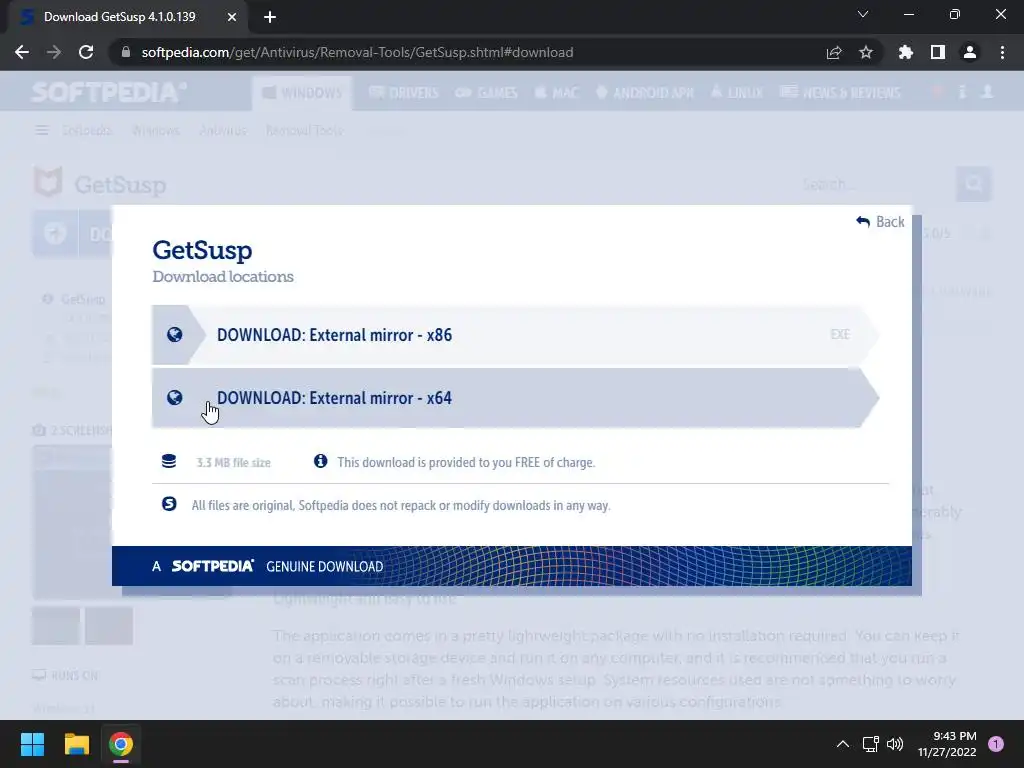The width and height of the screenshot is (1024, 768).
Task: Open the notification center badge
Action: (x=996, y=744)
